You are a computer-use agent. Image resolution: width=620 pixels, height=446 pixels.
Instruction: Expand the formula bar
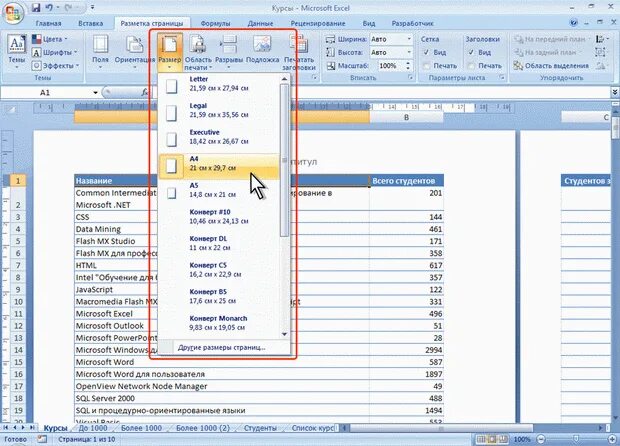click(x=615, y=93)
